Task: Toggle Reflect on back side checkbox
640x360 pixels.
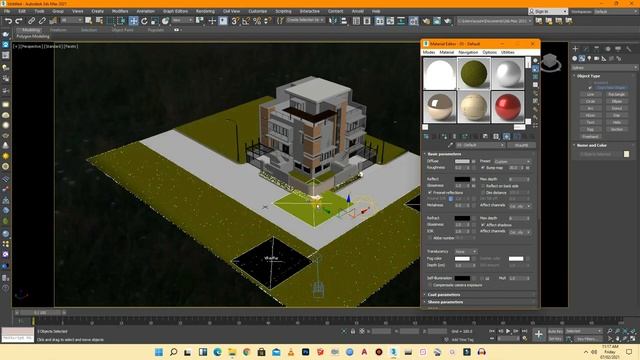Action: [x=483, y=186]
